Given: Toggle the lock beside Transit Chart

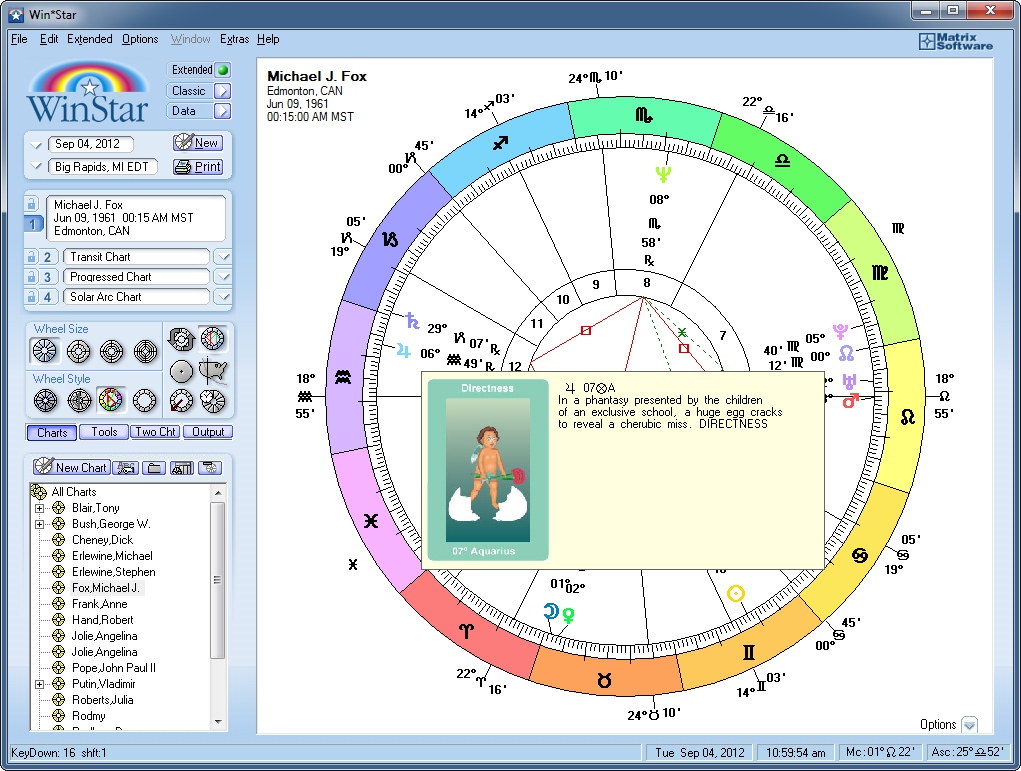Looking at the screenshot, I should [31, 257].
